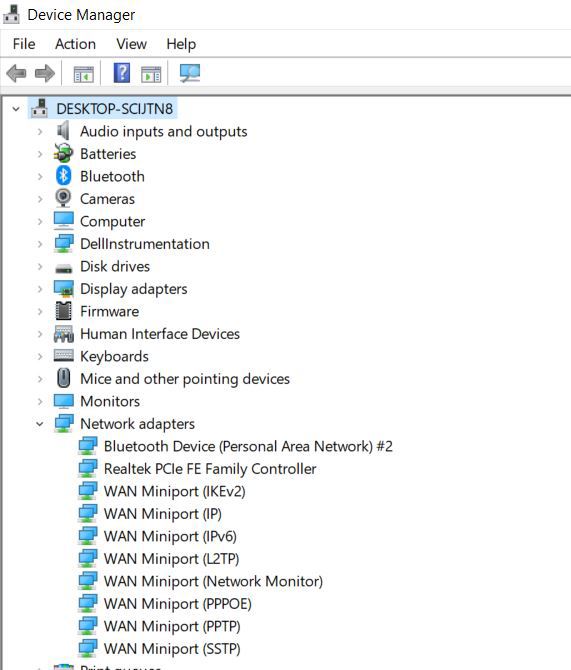
Task: Expand the Display adapters category
Action: tap(40, 289)
